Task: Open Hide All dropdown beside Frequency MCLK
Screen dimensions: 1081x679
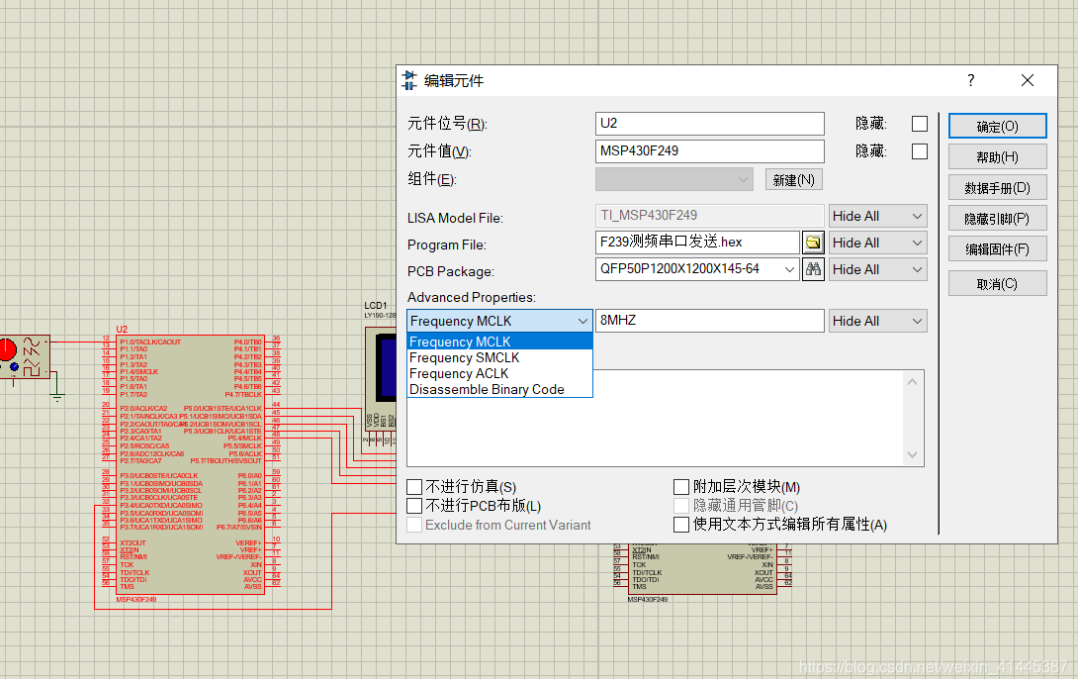Action: tap(877, 320)
